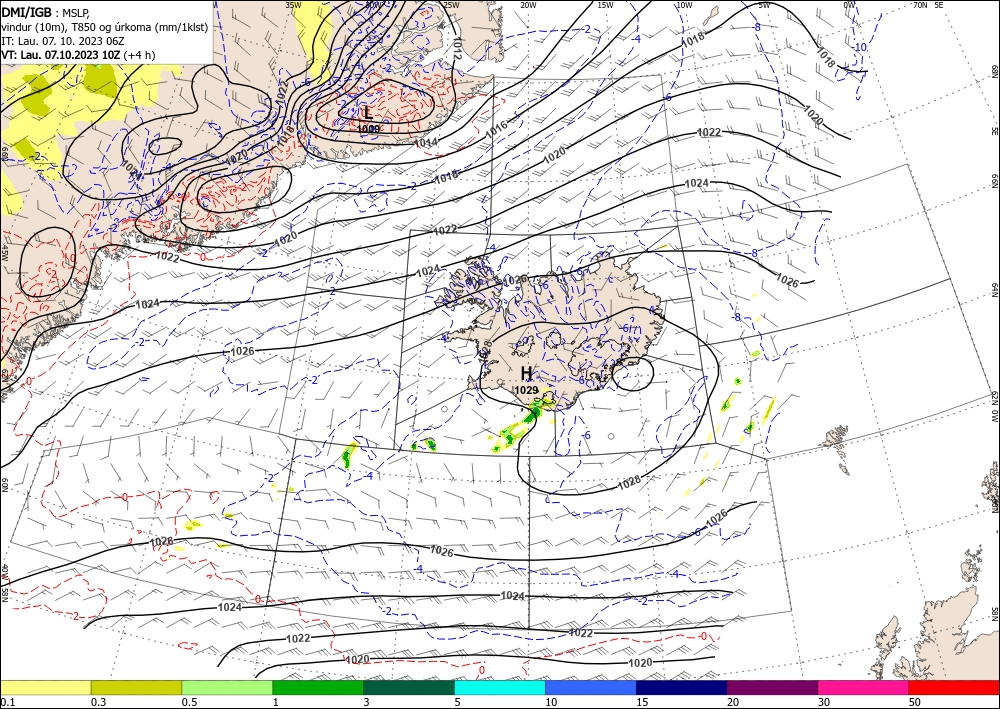Click the yellow 0.1–0.3 legend color band
The width and height of the screenshot is (1000, 709).
tap(45, 687)
